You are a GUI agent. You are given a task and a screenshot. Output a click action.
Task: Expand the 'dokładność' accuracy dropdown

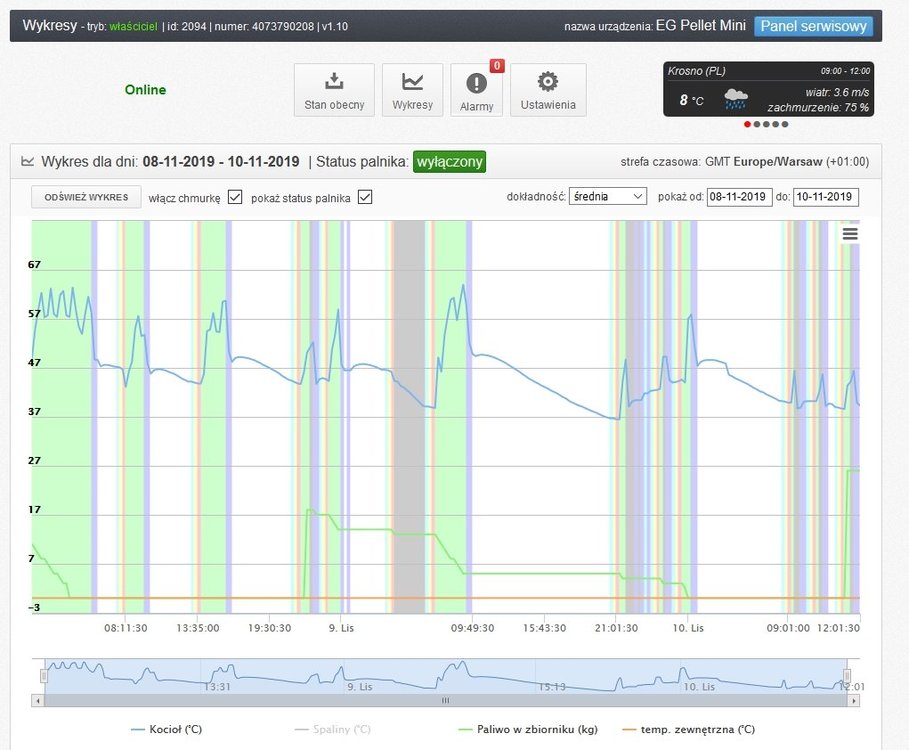608,197
